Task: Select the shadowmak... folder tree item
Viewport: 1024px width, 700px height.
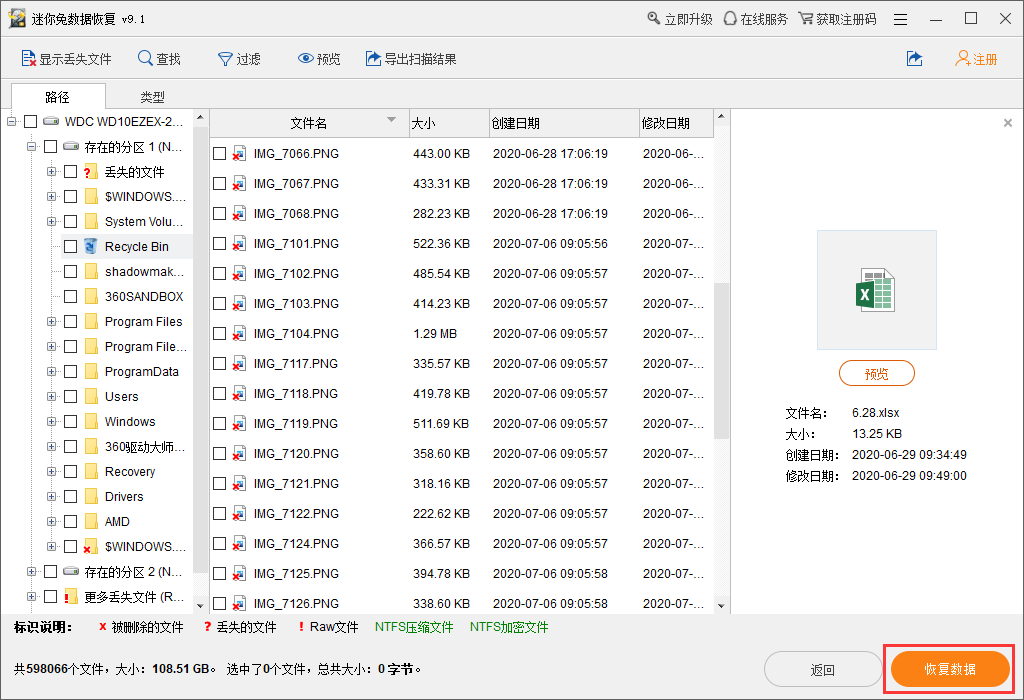Action: (144, 272)
